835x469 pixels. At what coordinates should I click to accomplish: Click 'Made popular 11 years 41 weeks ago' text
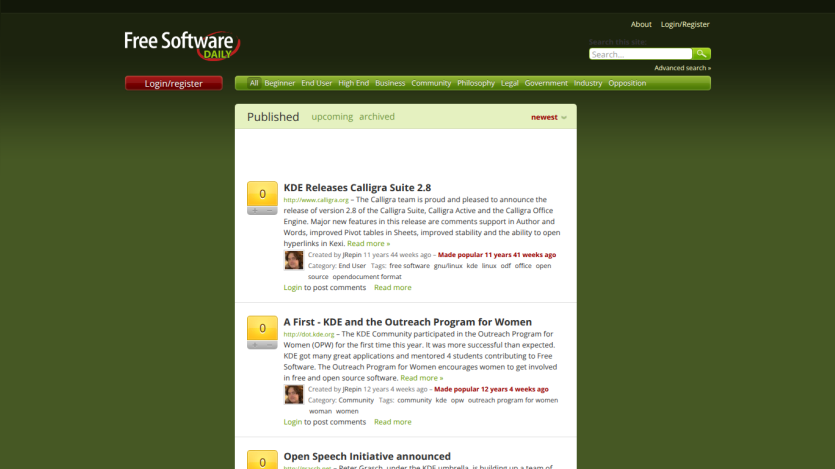[497, 255]
